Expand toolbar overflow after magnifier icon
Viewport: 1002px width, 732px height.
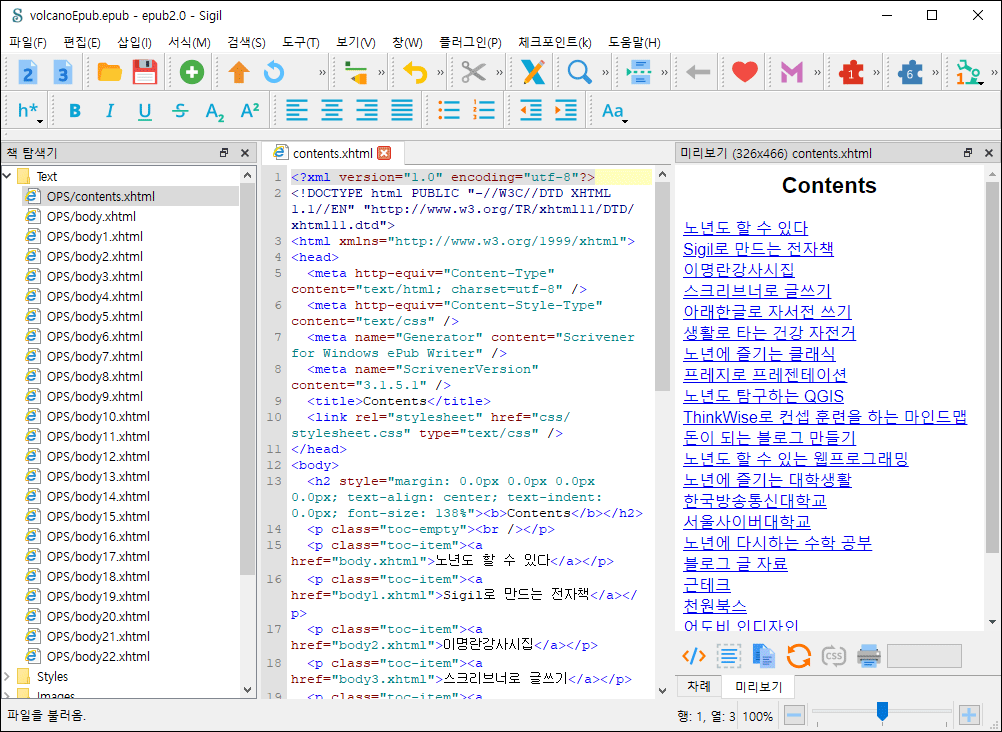point(605,72)
